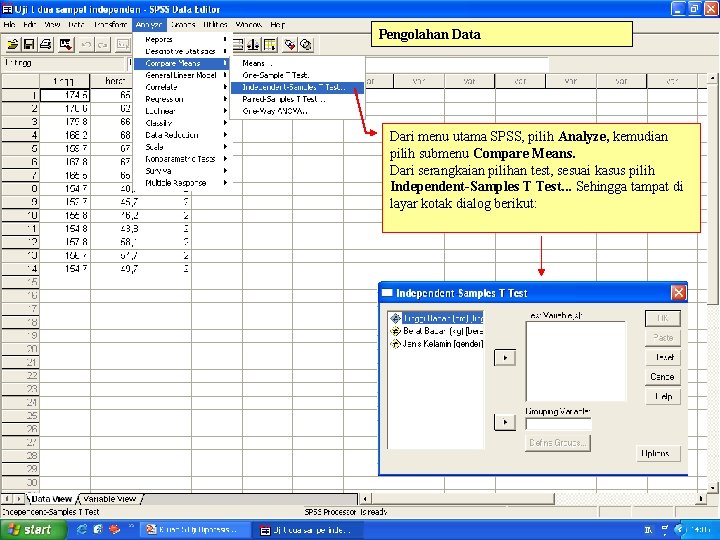Select Tinggi Badan variable in dialog list
The height and width of the screenshot is (540, 720).
pyautogui.click(x=436, y=318)
